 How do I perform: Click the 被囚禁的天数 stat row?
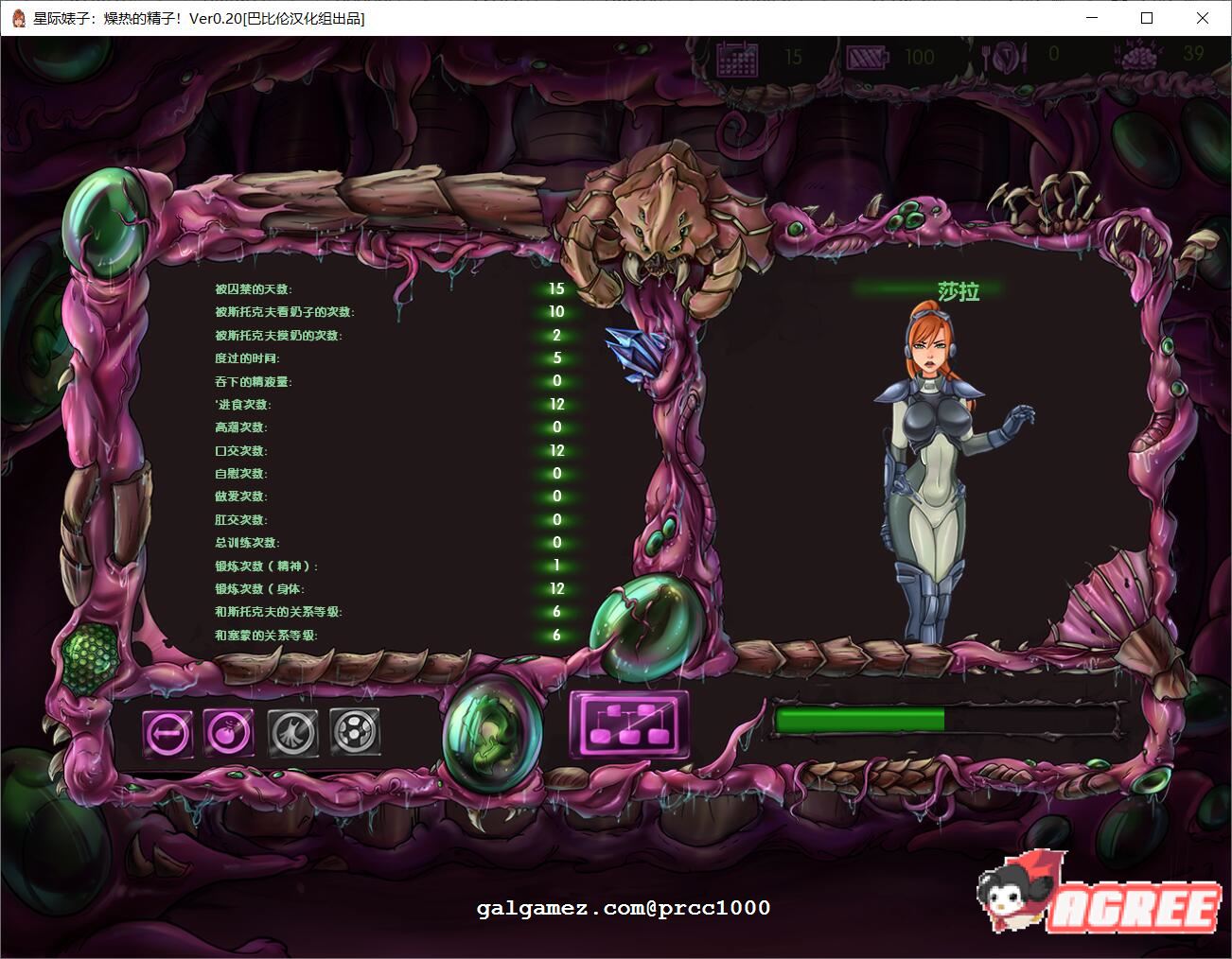[x=253, y=289]
